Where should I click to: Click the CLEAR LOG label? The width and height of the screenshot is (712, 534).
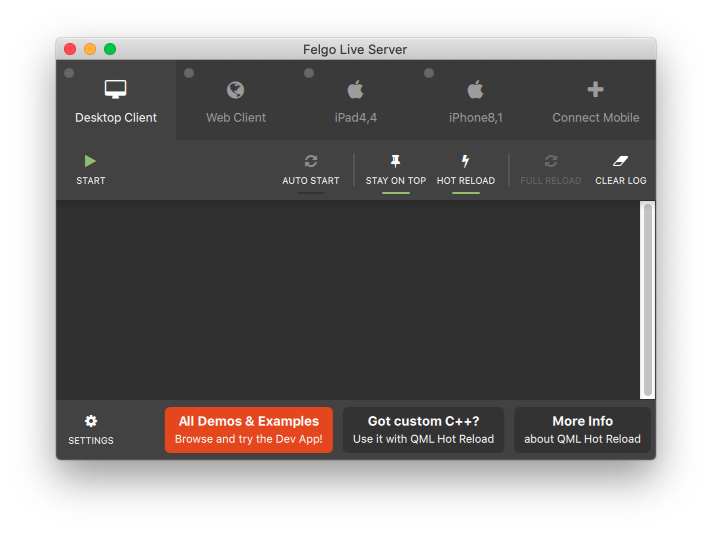point(620,181)
